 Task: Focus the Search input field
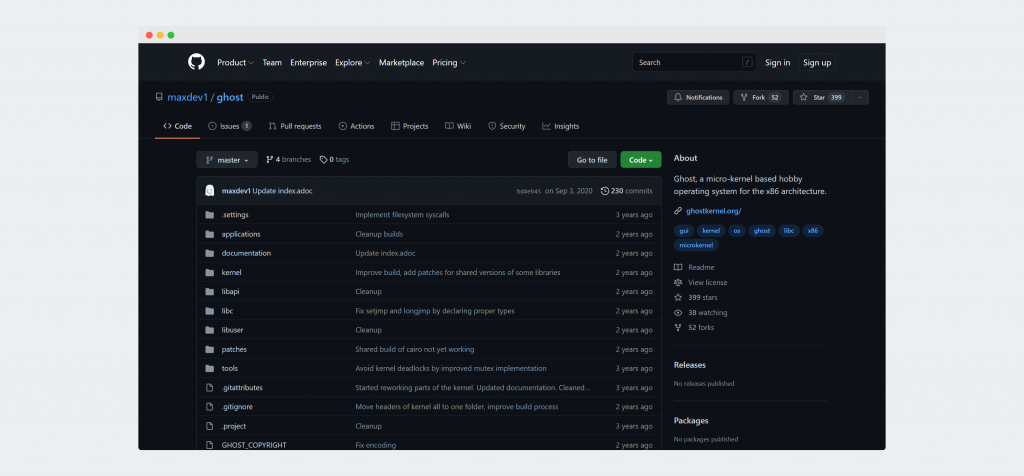pyautogui.click(x=694, y=62)
